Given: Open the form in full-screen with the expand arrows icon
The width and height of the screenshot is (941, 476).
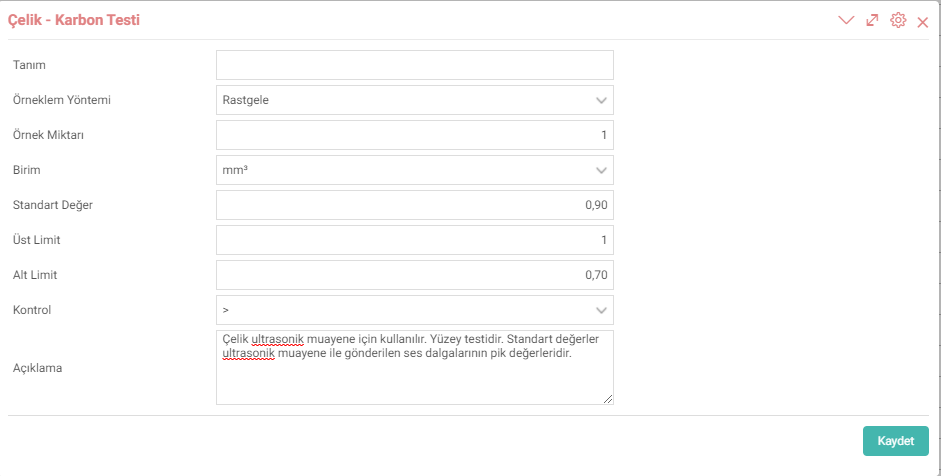Looking at the screenshot, I should point(872,20).
